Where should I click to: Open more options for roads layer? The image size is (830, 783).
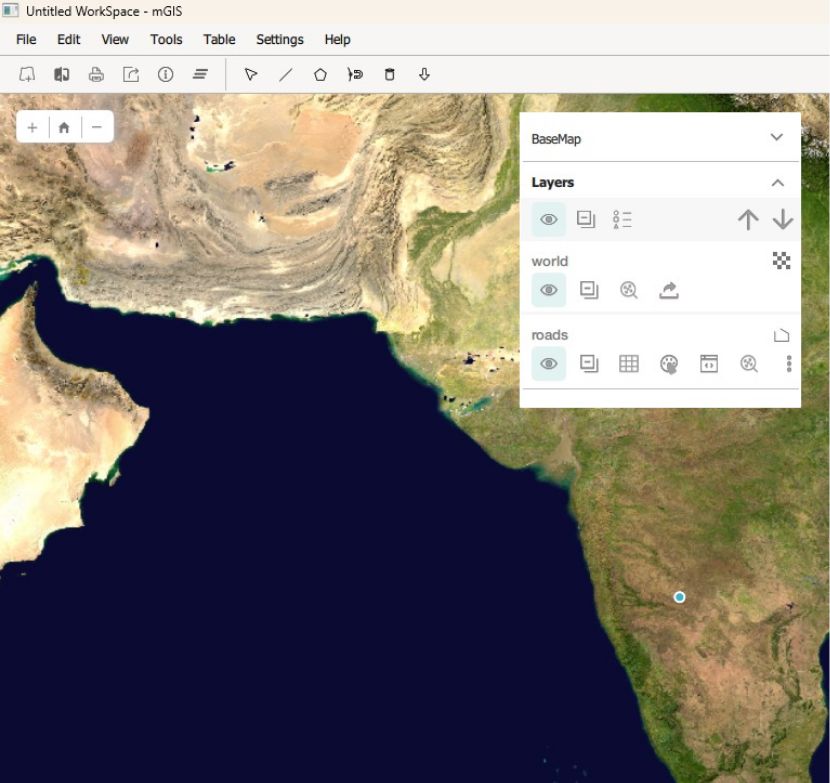point(789,364)
